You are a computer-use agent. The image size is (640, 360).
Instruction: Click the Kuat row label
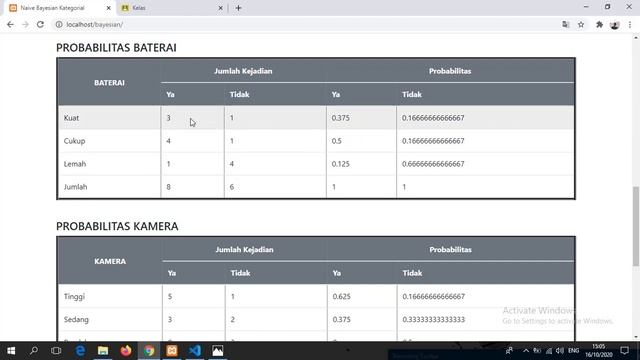pos(71,118)
